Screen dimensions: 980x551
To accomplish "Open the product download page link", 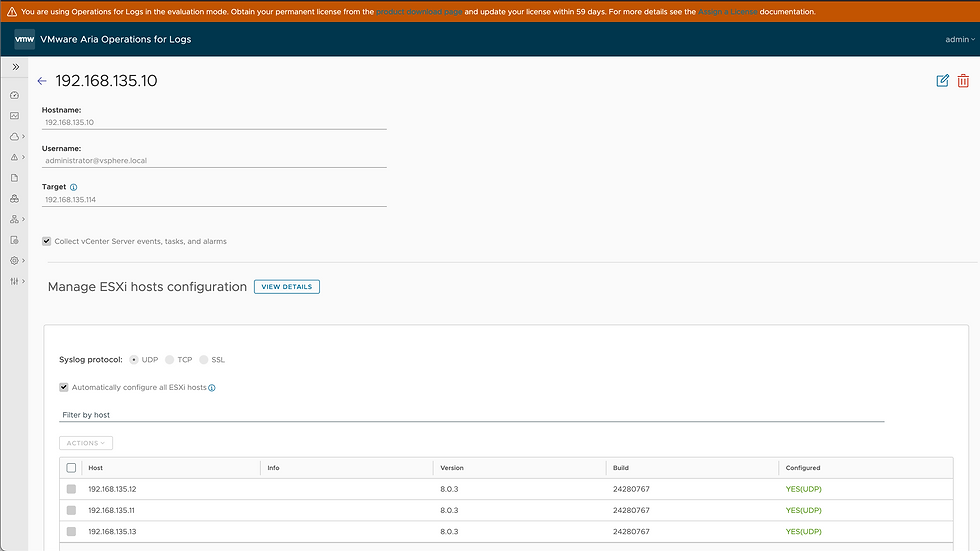I will [419, 12].
